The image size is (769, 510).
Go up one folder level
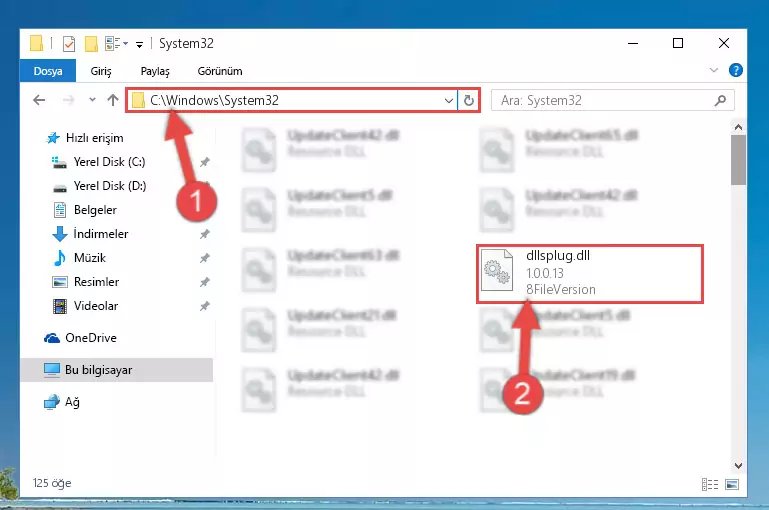coord(113,101)
